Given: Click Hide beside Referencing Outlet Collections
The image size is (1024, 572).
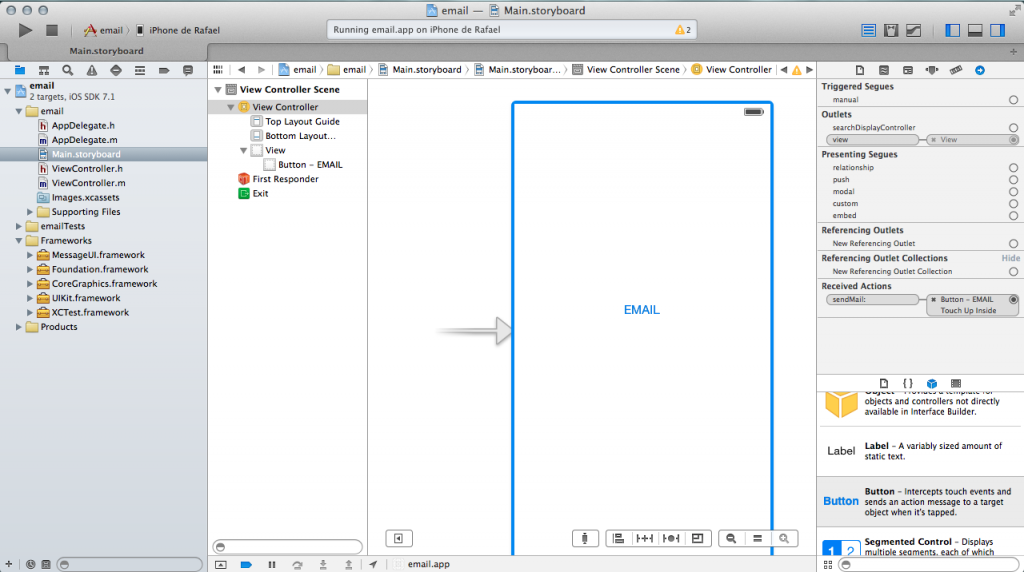Looking at the screenshot, I should [x=1010, y=258].
